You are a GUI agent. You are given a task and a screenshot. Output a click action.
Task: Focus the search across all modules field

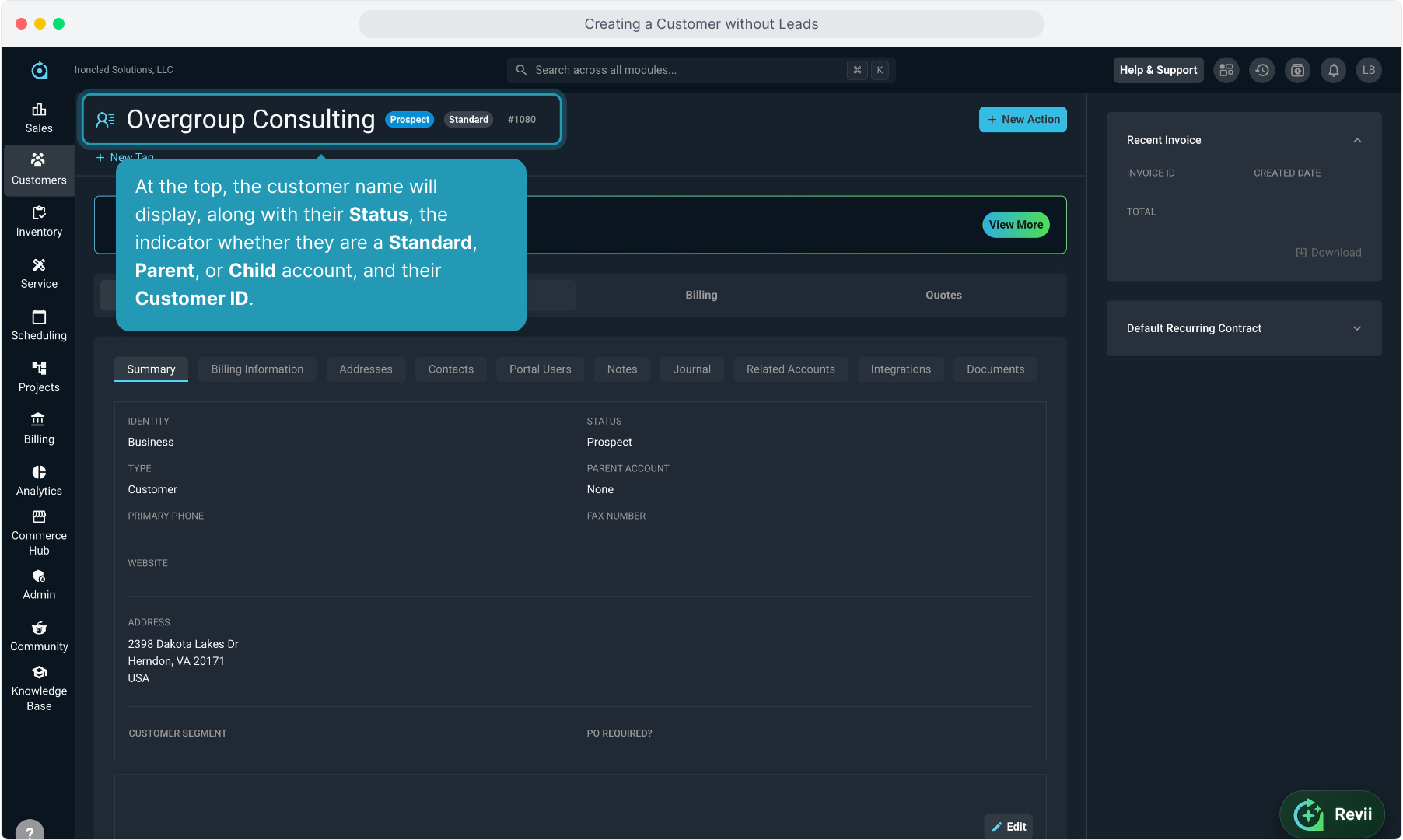[x=701, y=70]
